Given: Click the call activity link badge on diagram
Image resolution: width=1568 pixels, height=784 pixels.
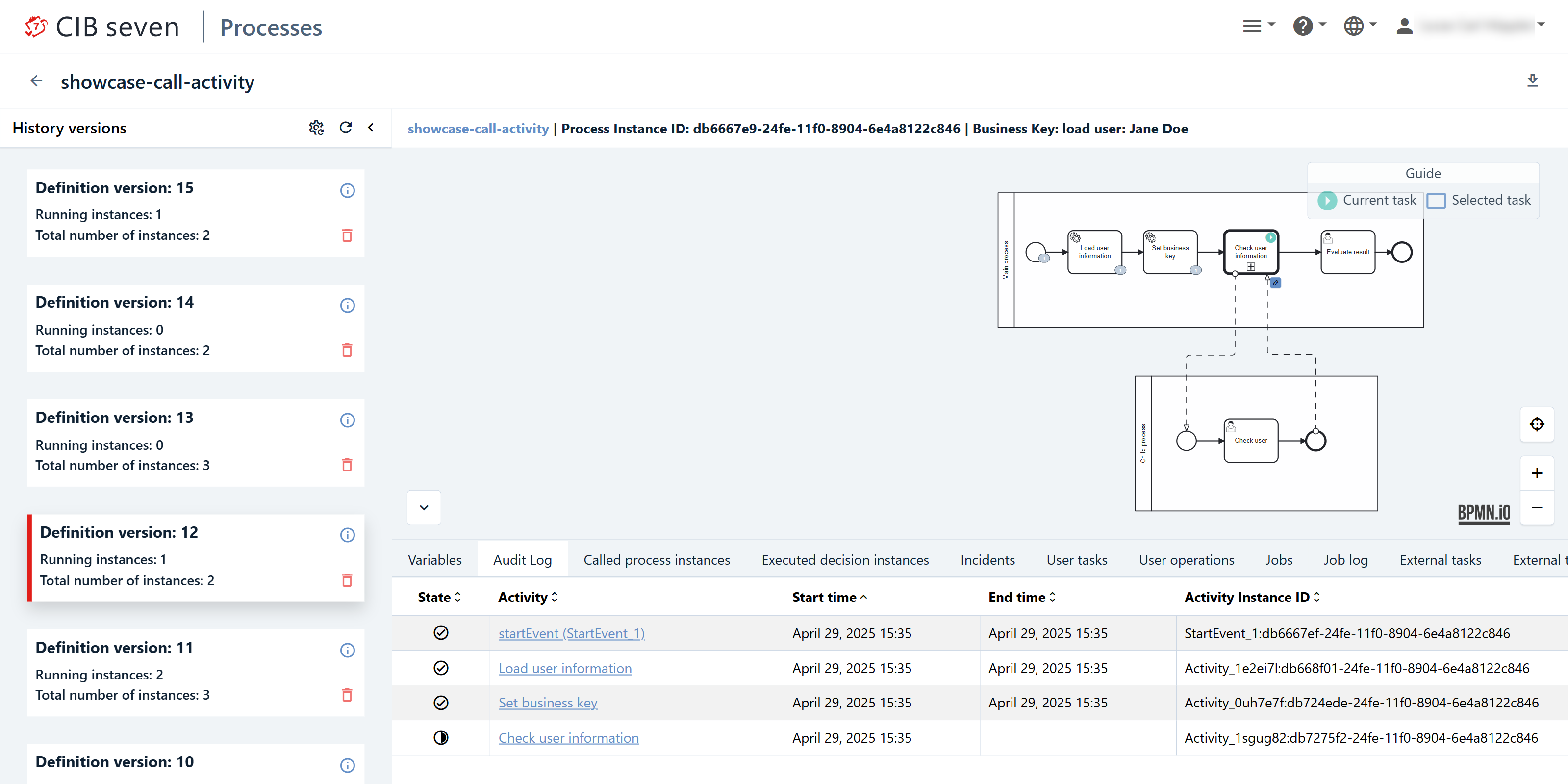Looking at the screenshot, I should (1275, 283).
